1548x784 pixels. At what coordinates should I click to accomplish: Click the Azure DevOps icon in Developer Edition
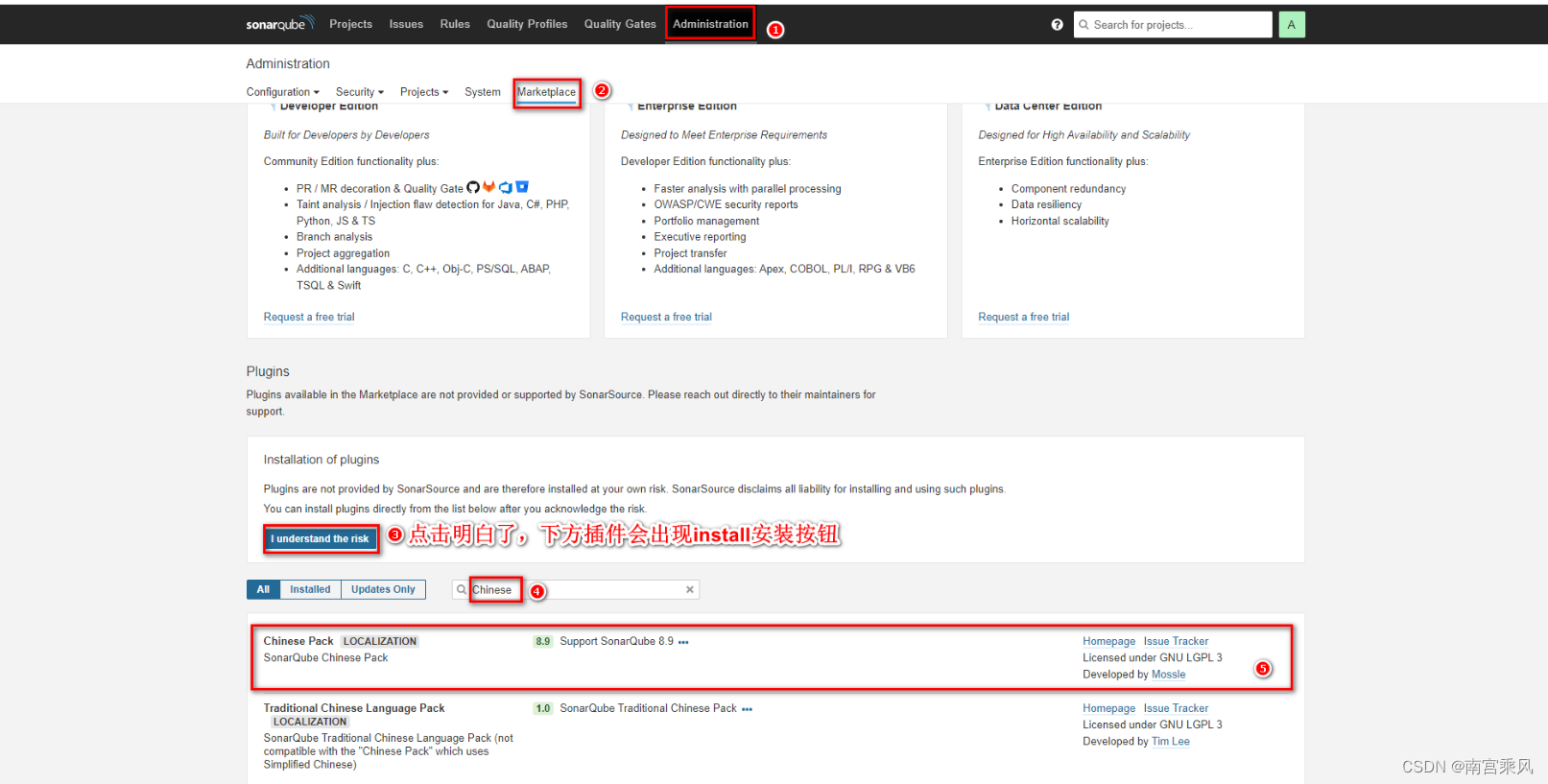(506, 188)
